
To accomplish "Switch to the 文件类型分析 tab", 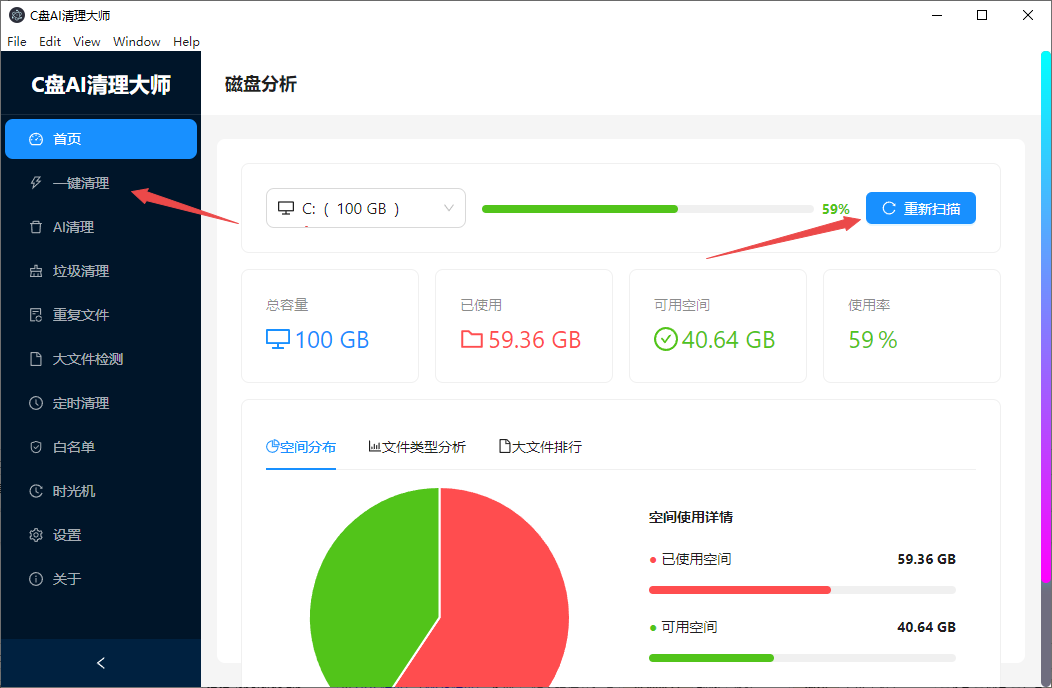I will click(417, 447).
